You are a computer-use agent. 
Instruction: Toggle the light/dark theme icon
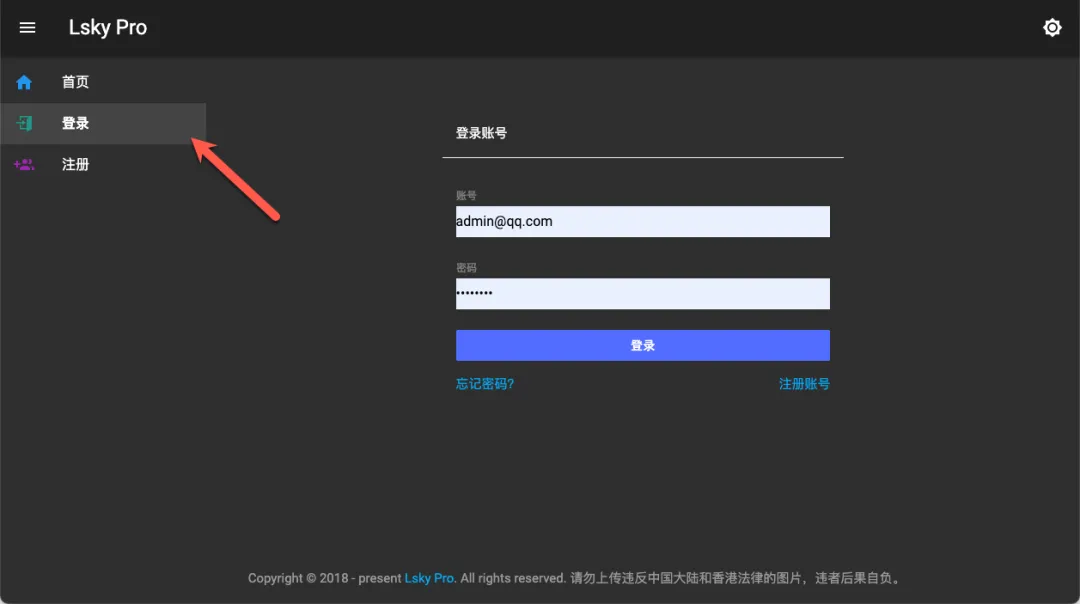tap(1052, 28)
